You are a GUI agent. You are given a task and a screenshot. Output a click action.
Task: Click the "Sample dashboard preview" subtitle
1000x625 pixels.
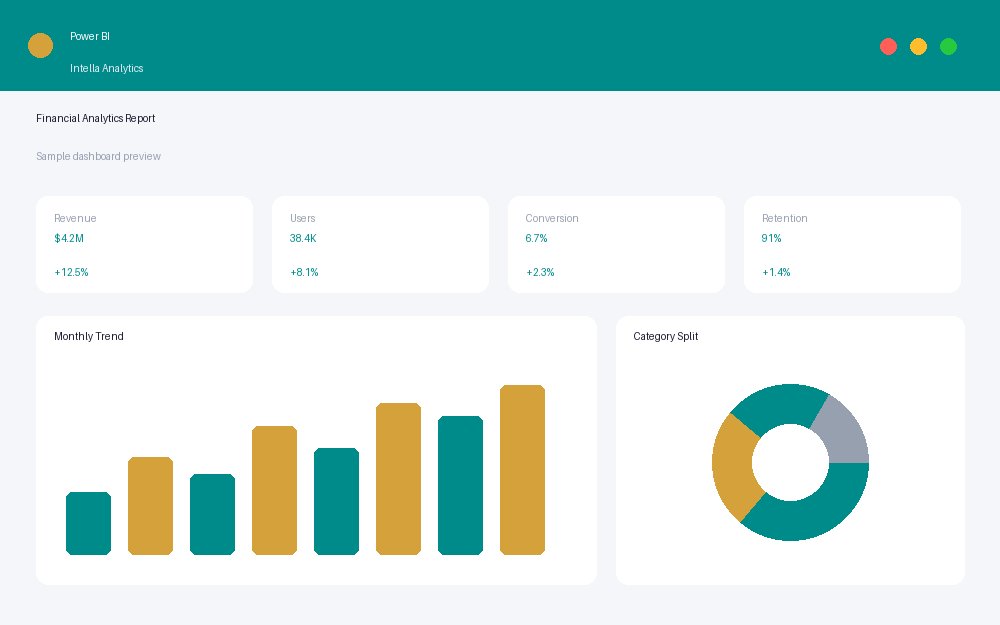pyautogui.click(x=98, y=156)
